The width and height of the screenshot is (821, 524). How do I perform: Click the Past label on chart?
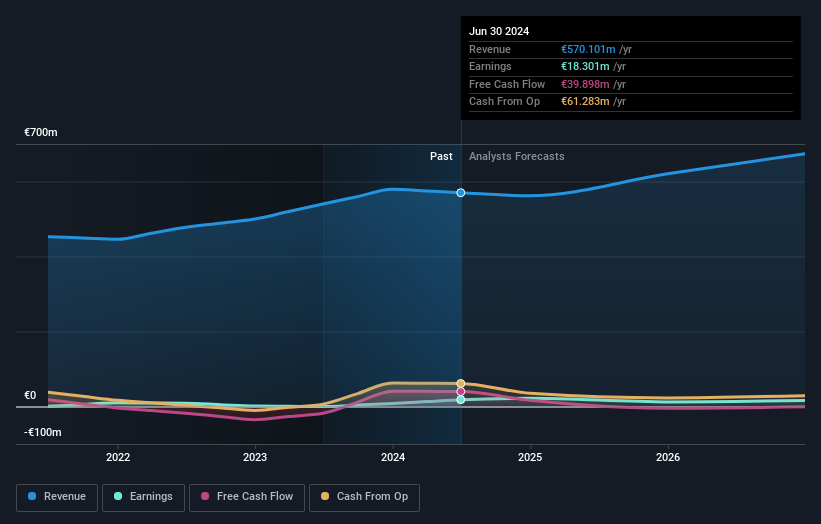441,156
